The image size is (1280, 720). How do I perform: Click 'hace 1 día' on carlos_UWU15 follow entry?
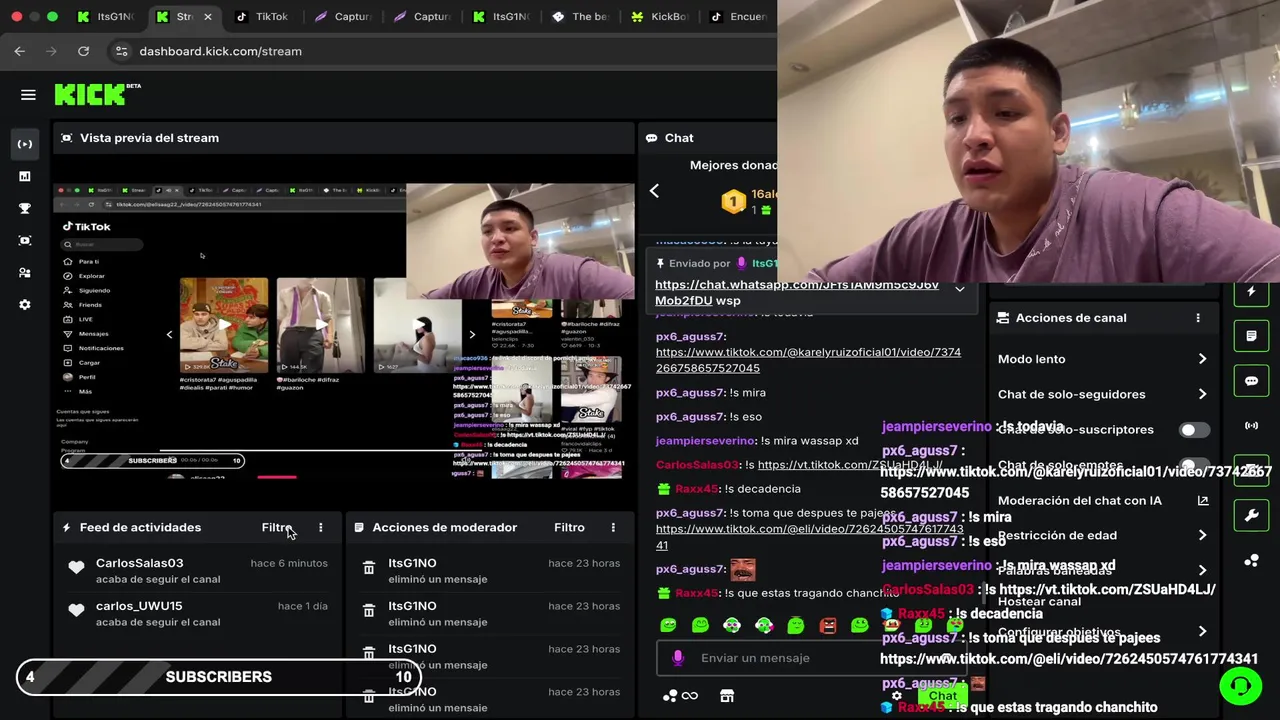tap(302, 606)
